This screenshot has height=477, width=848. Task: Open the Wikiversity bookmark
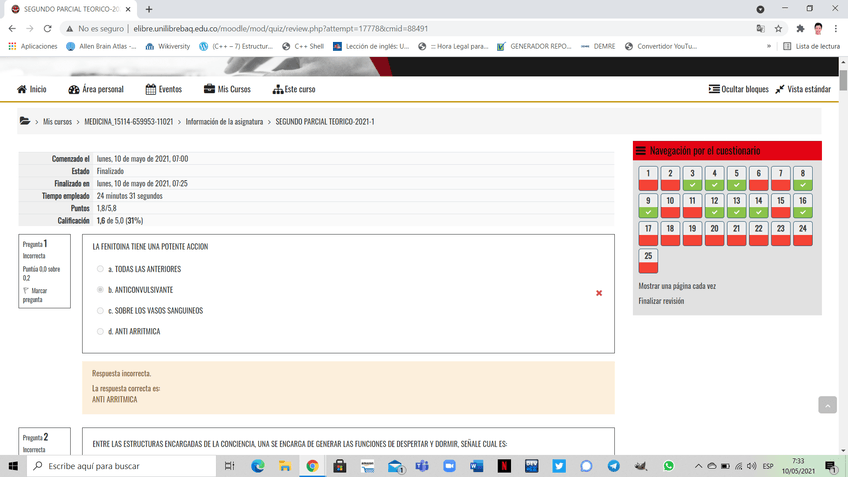pos(168,47)
